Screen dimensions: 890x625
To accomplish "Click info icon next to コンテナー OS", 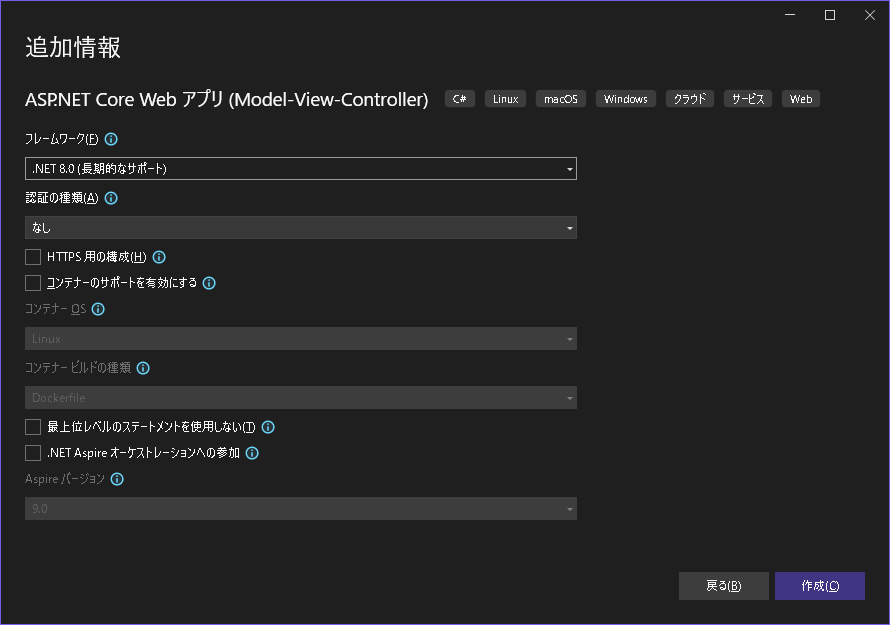I will point(98,309).
